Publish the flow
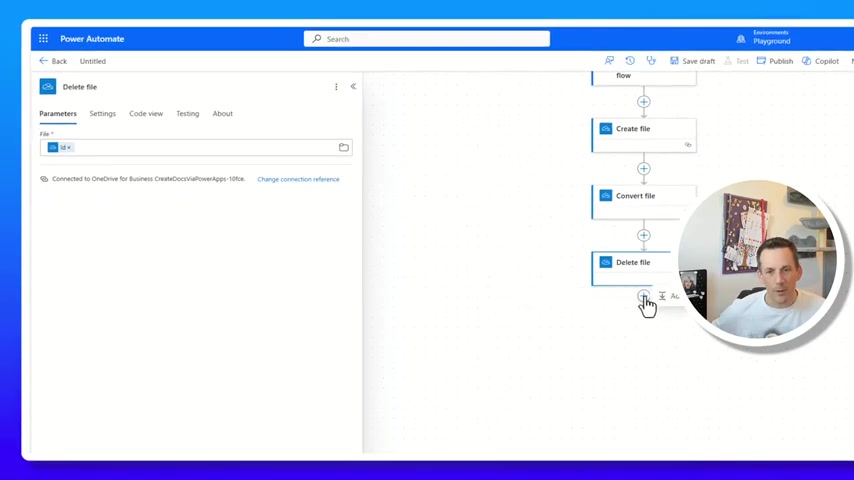 775,61
